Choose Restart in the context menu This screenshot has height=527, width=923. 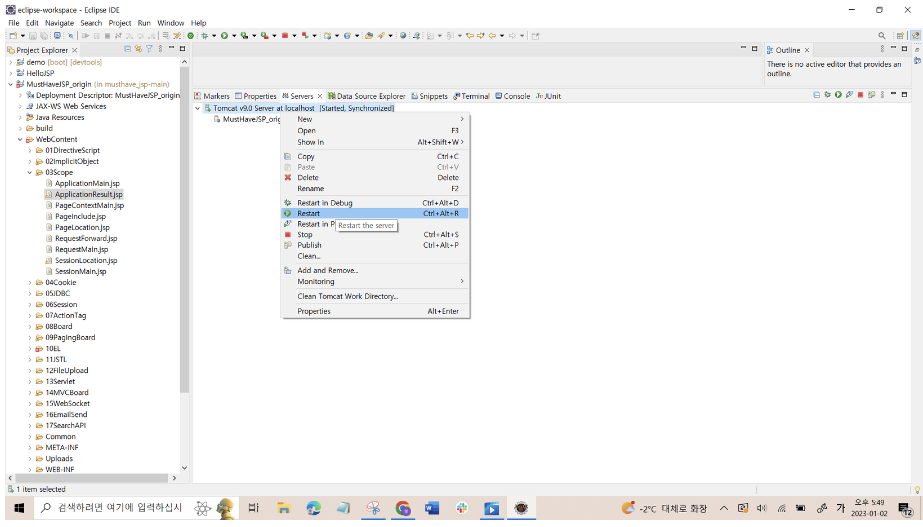pos(375,214)
